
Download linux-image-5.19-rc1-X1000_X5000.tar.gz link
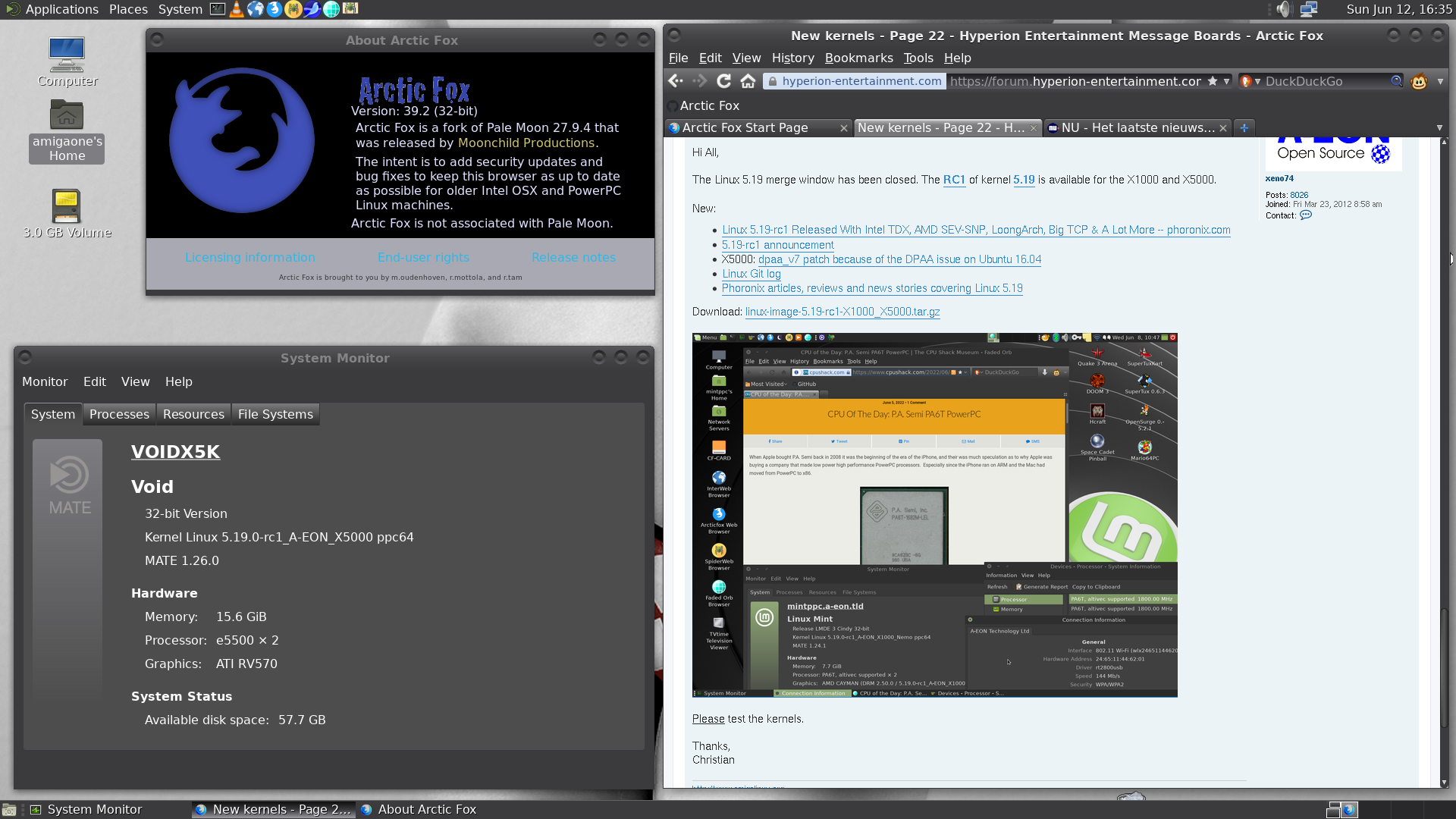pos(843,312)
